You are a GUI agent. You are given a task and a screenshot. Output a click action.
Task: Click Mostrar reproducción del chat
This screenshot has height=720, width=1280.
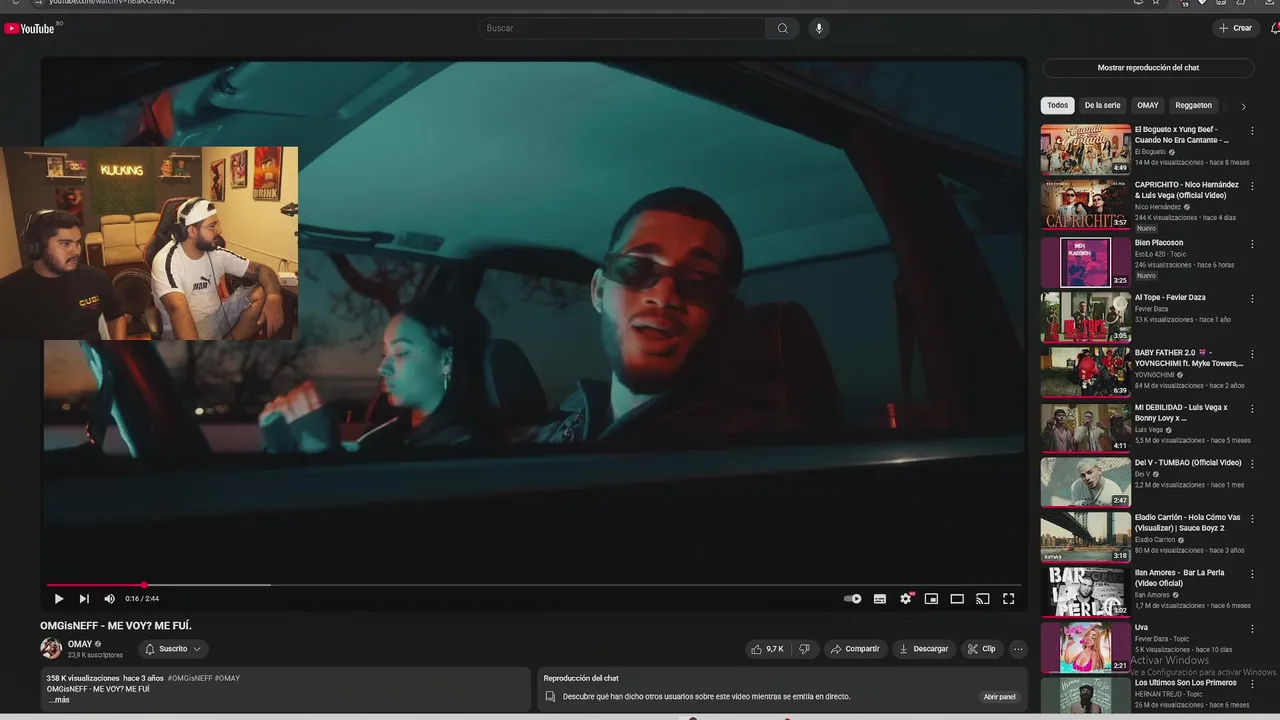(x=1148, y=68)
